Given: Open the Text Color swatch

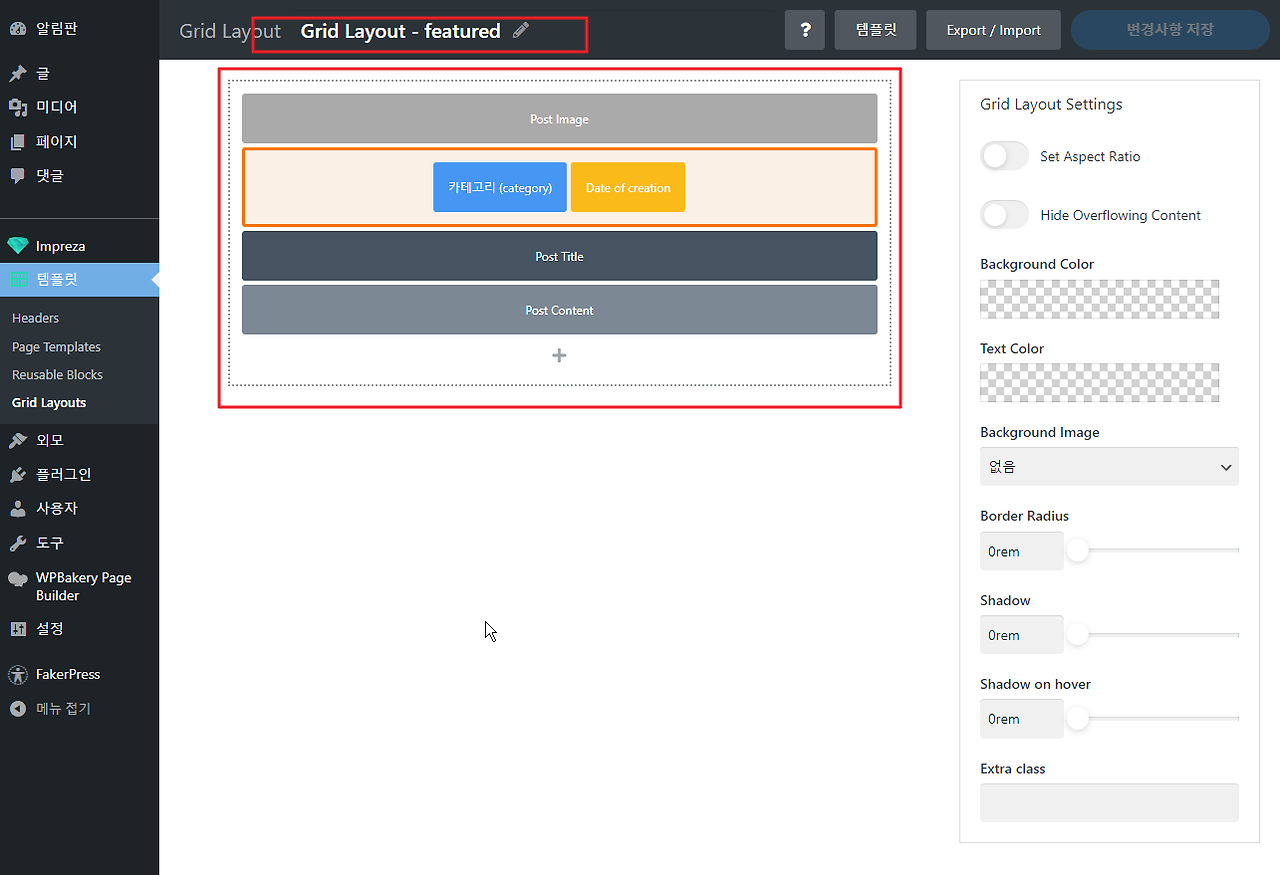Looking at the screenshot, I should [1100, 383].
